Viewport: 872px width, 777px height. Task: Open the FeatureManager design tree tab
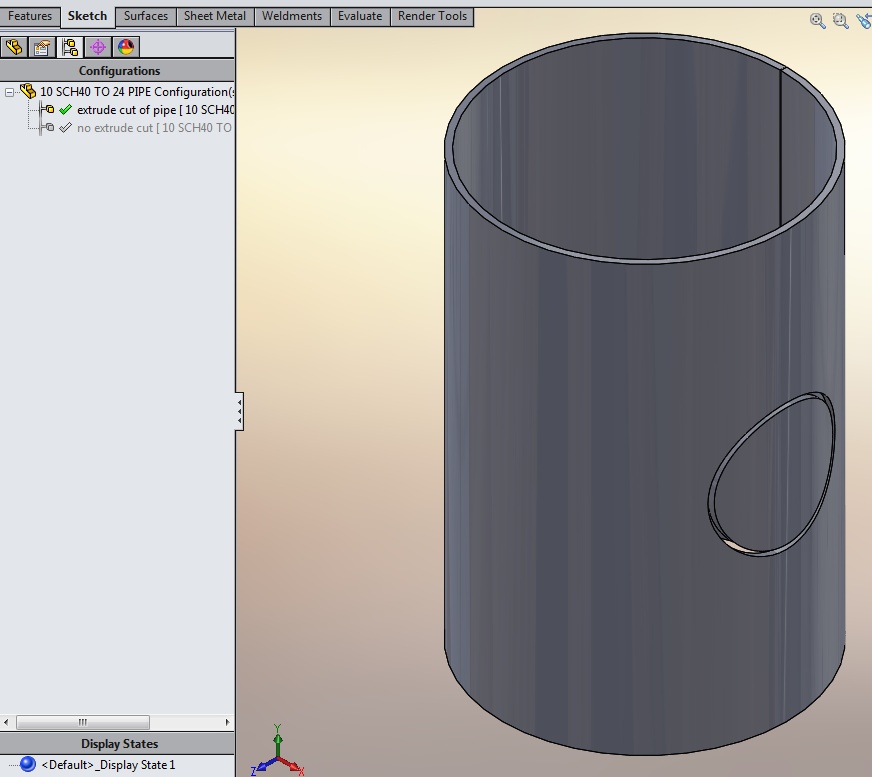[14, 47]
